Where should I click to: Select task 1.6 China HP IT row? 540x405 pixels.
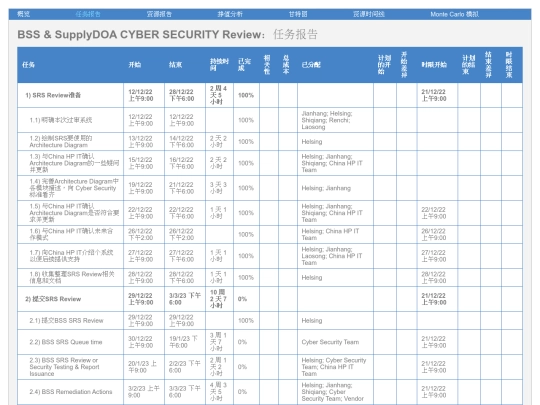(270, 234)
